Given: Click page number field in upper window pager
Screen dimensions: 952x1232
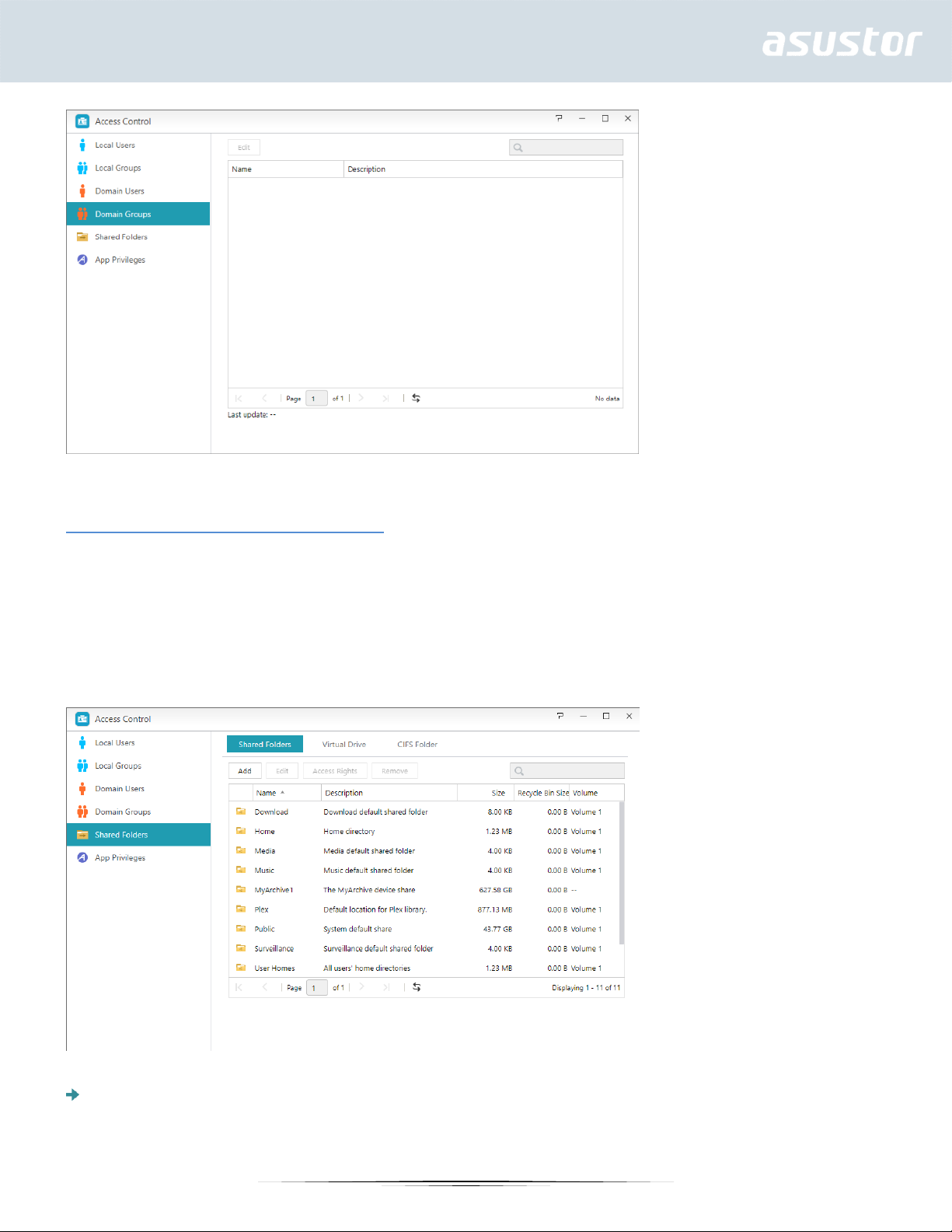Looking at the screenshot, I should click(316, 398).
